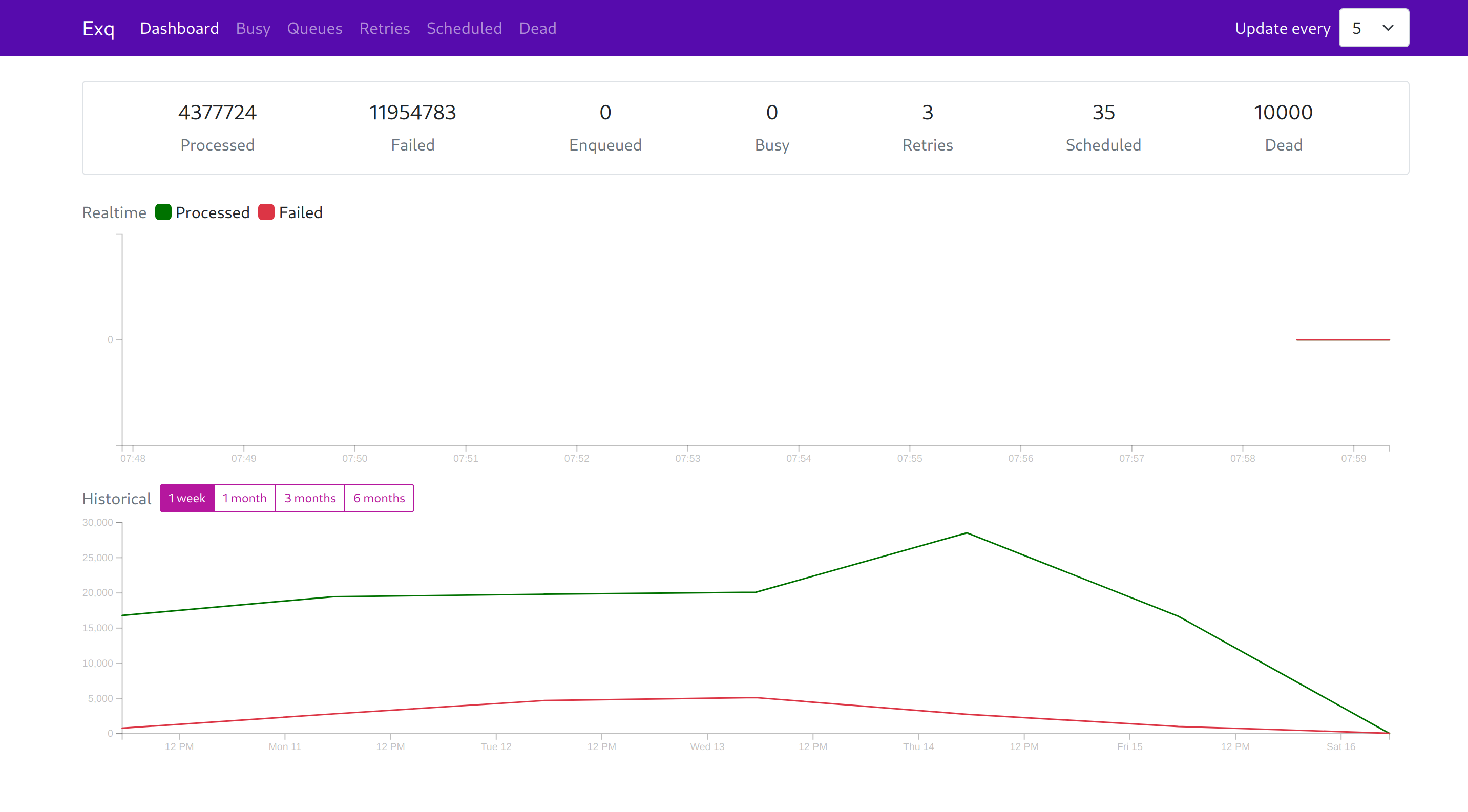Click the dropdown chevron arrow icon
1468x812 pixels.
coord(1388,28)
